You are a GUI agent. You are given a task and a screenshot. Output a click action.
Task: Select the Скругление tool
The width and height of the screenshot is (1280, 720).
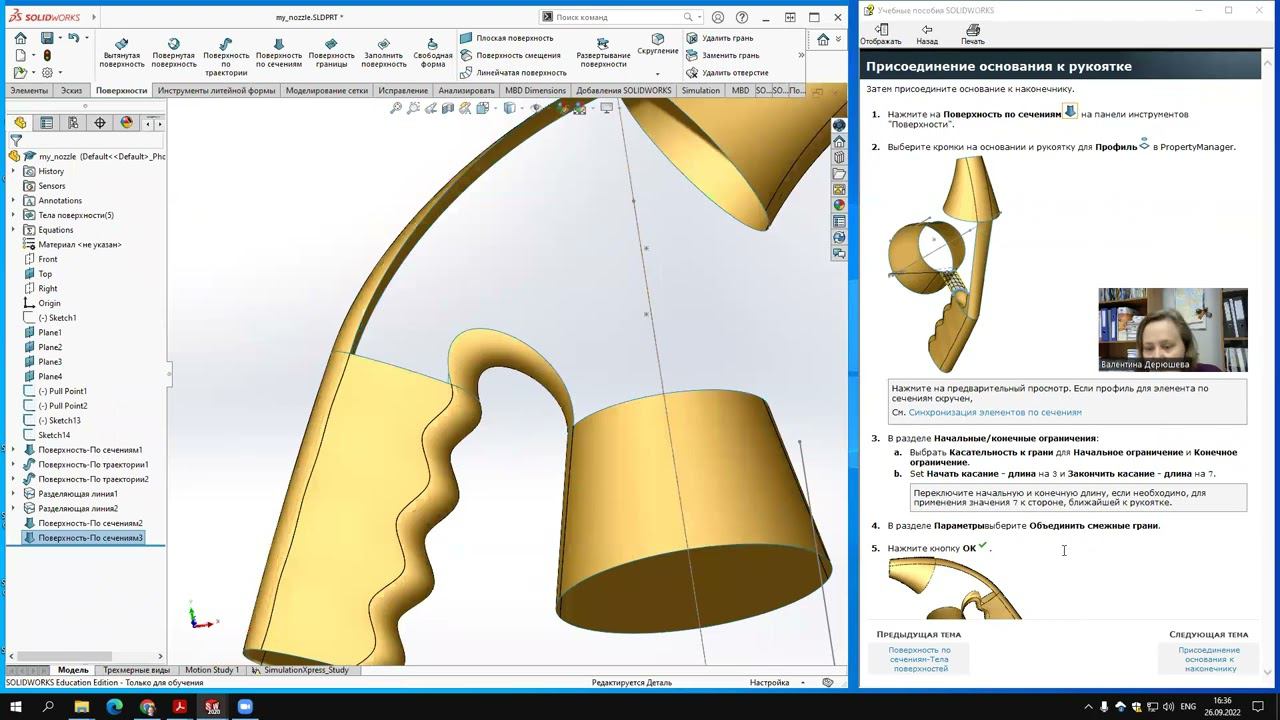(x=658, y=44)
